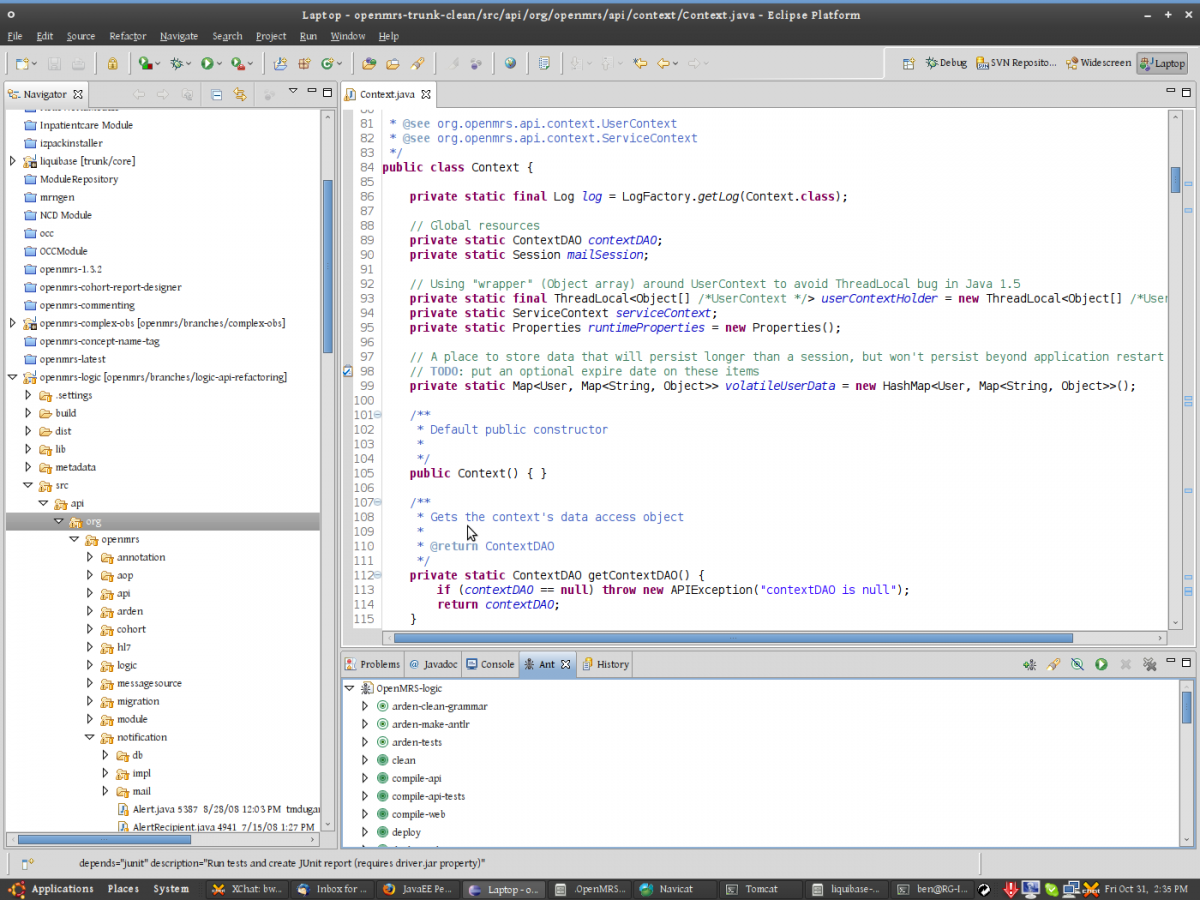Switch to the Console tab

click(490, 664)
